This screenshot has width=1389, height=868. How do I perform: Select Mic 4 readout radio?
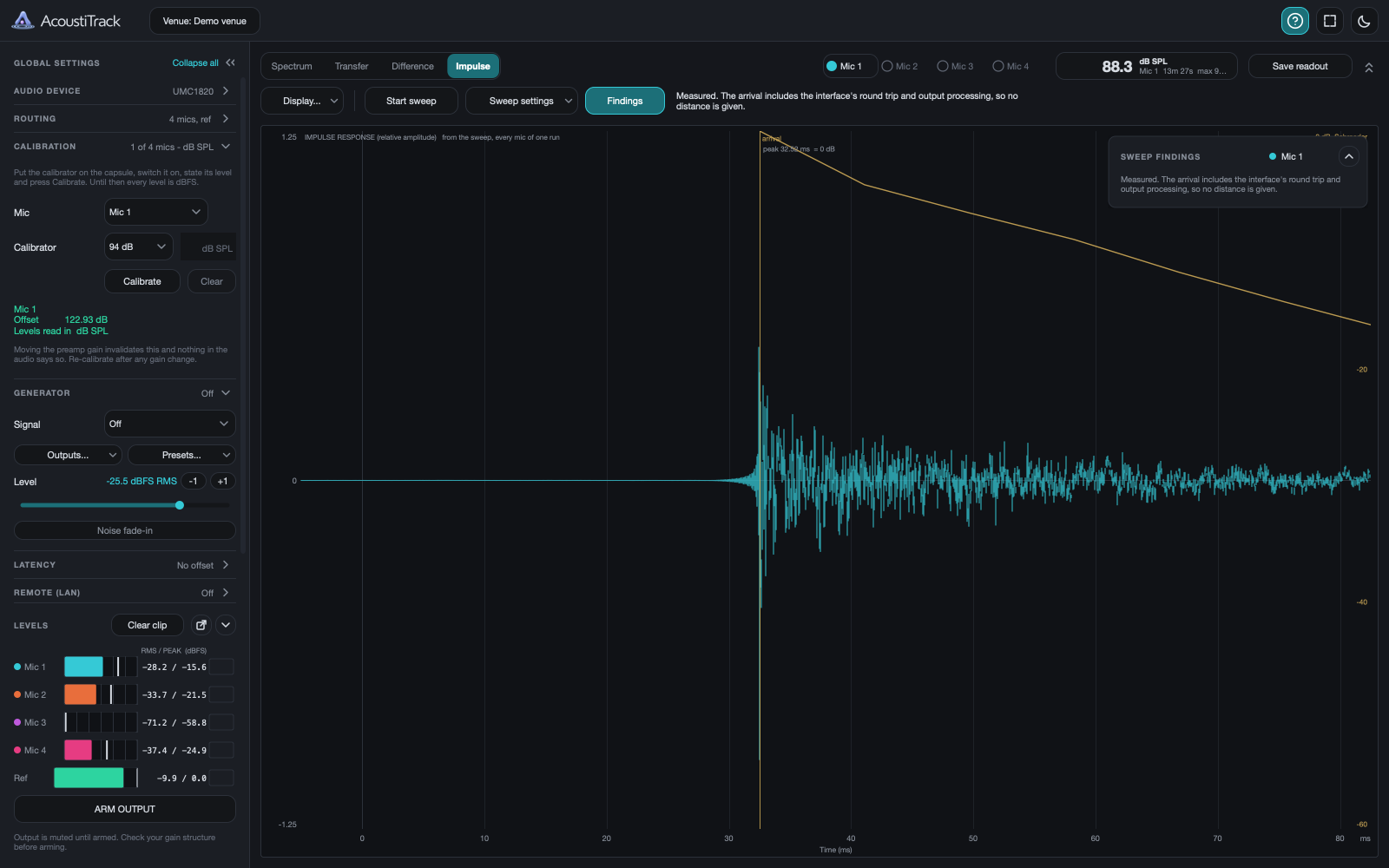pos(1010,66)
